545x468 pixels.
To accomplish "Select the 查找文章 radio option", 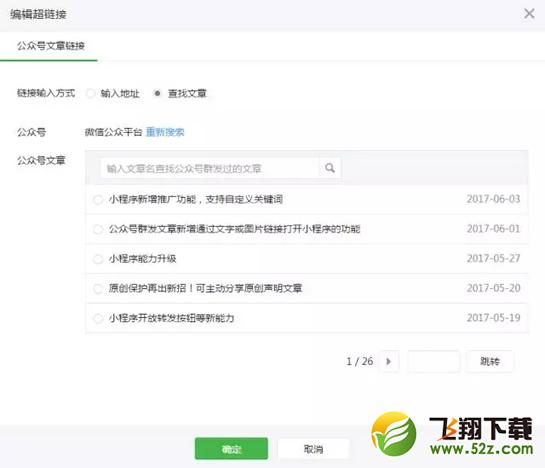I will 157,93.
